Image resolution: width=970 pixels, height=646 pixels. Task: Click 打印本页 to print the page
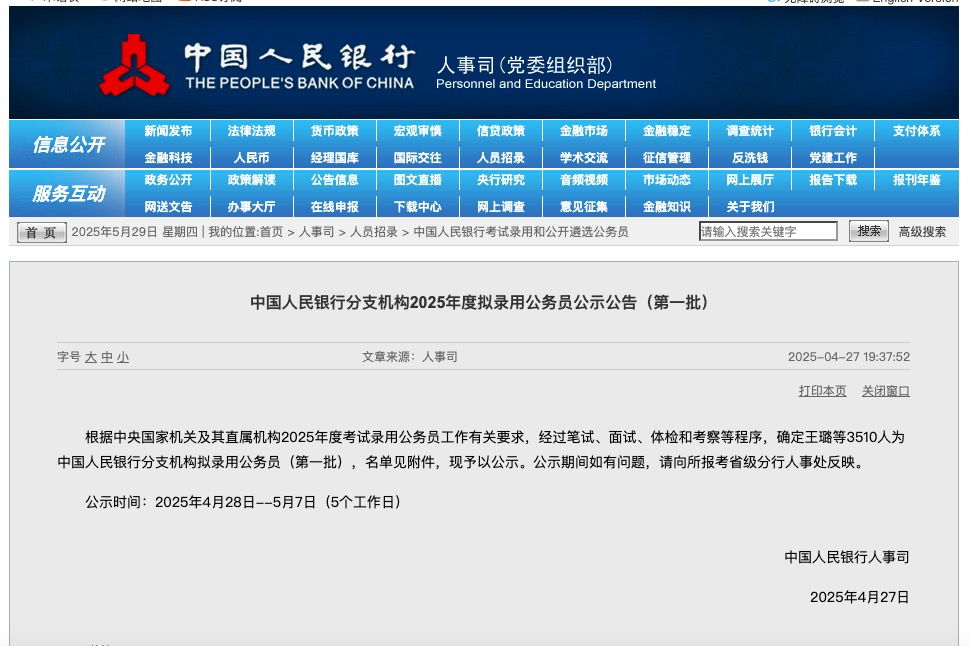[822, 391]
